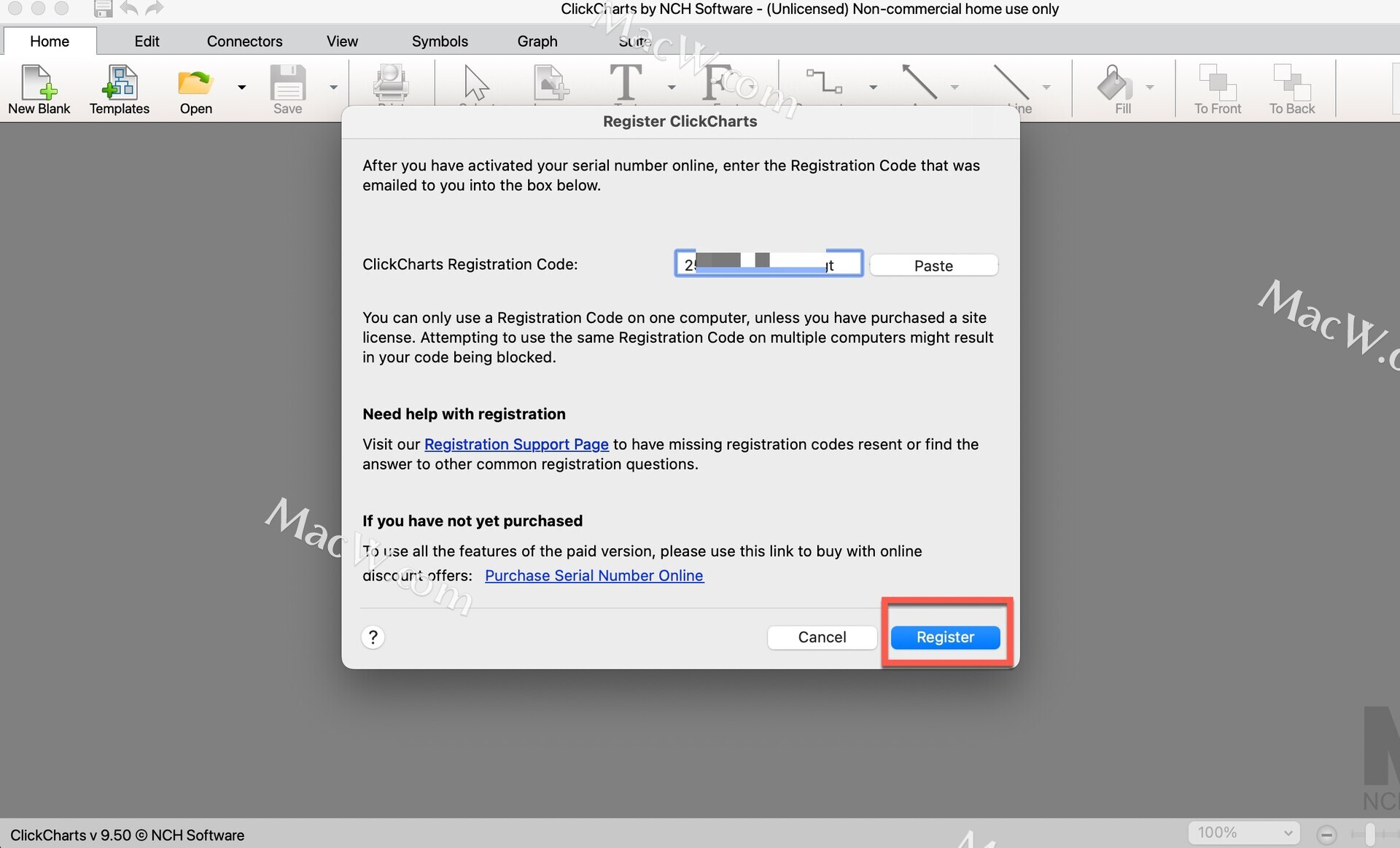Click the title bar undo arrow
The width and height of the screenshot is (1400, 848).
(x=129, y=9)
